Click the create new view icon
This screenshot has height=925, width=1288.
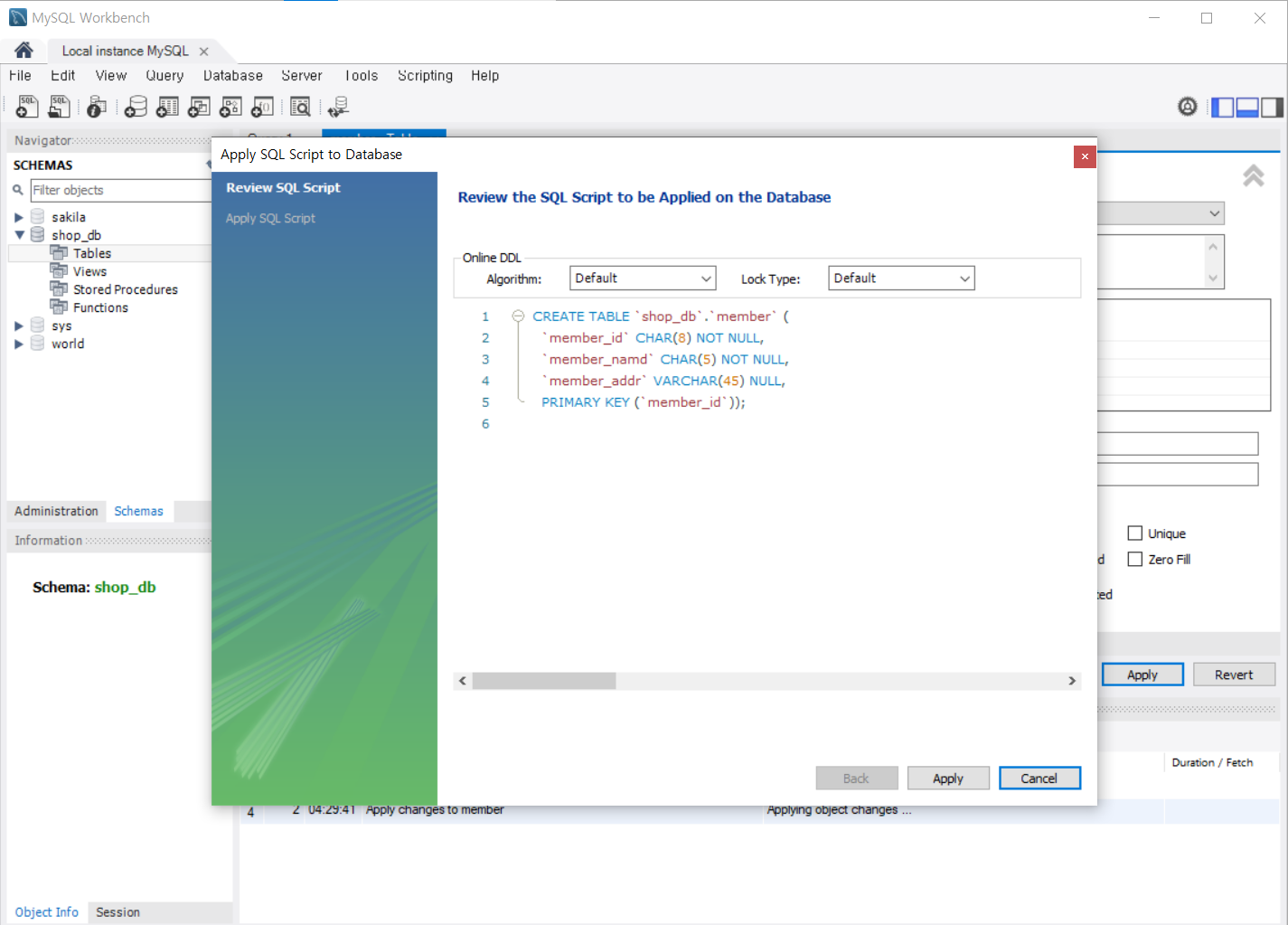[x=199, y=107]
